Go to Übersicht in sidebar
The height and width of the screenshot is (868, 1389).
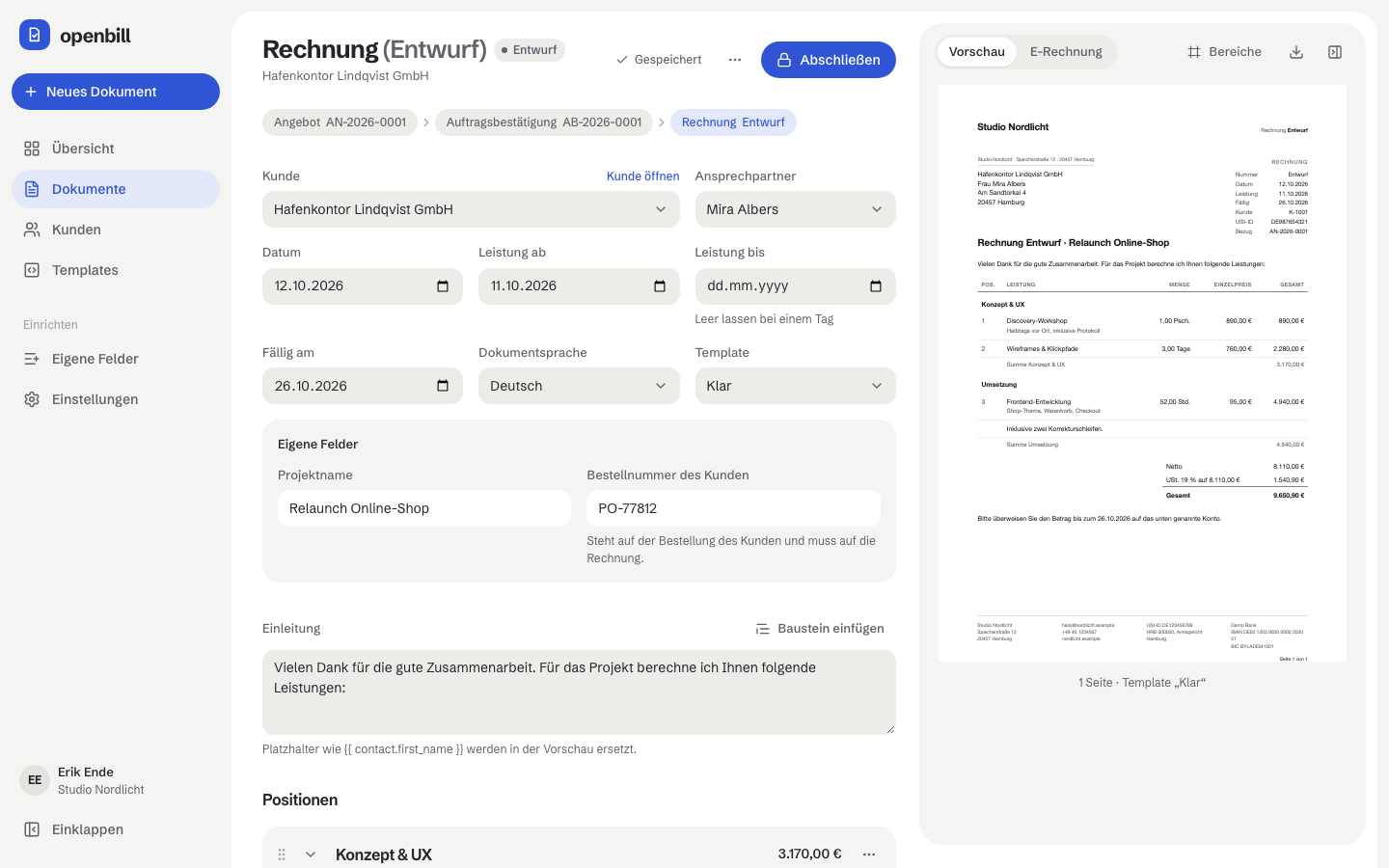coord(116,149)
